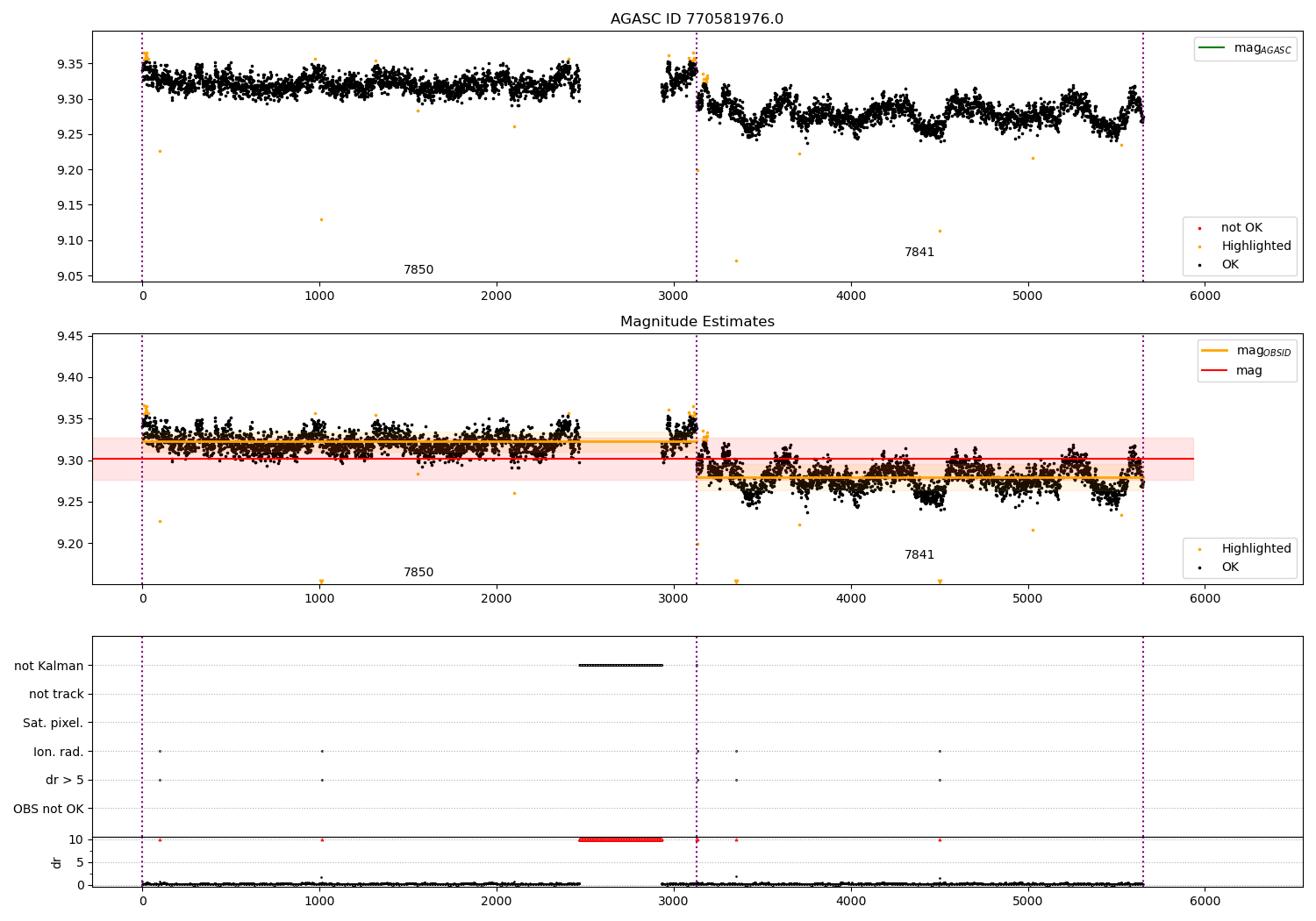Click the orange mag OBSID legend line sample
1316x921 pixels.
point(1214,350)
